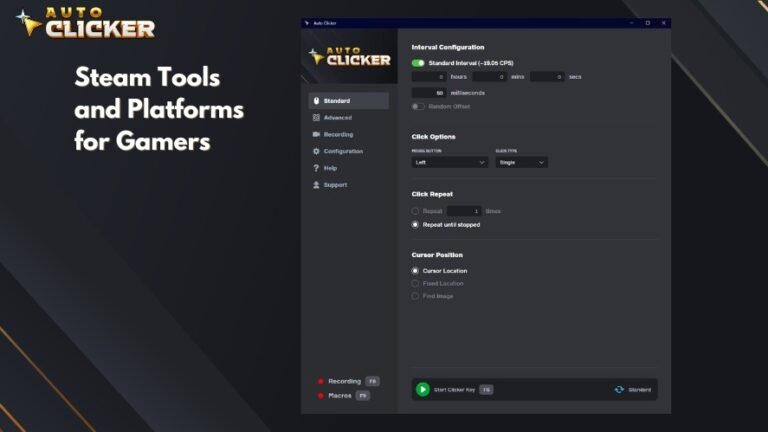Click the repeat times number field

pyautogui.click(x=464, y=211)
